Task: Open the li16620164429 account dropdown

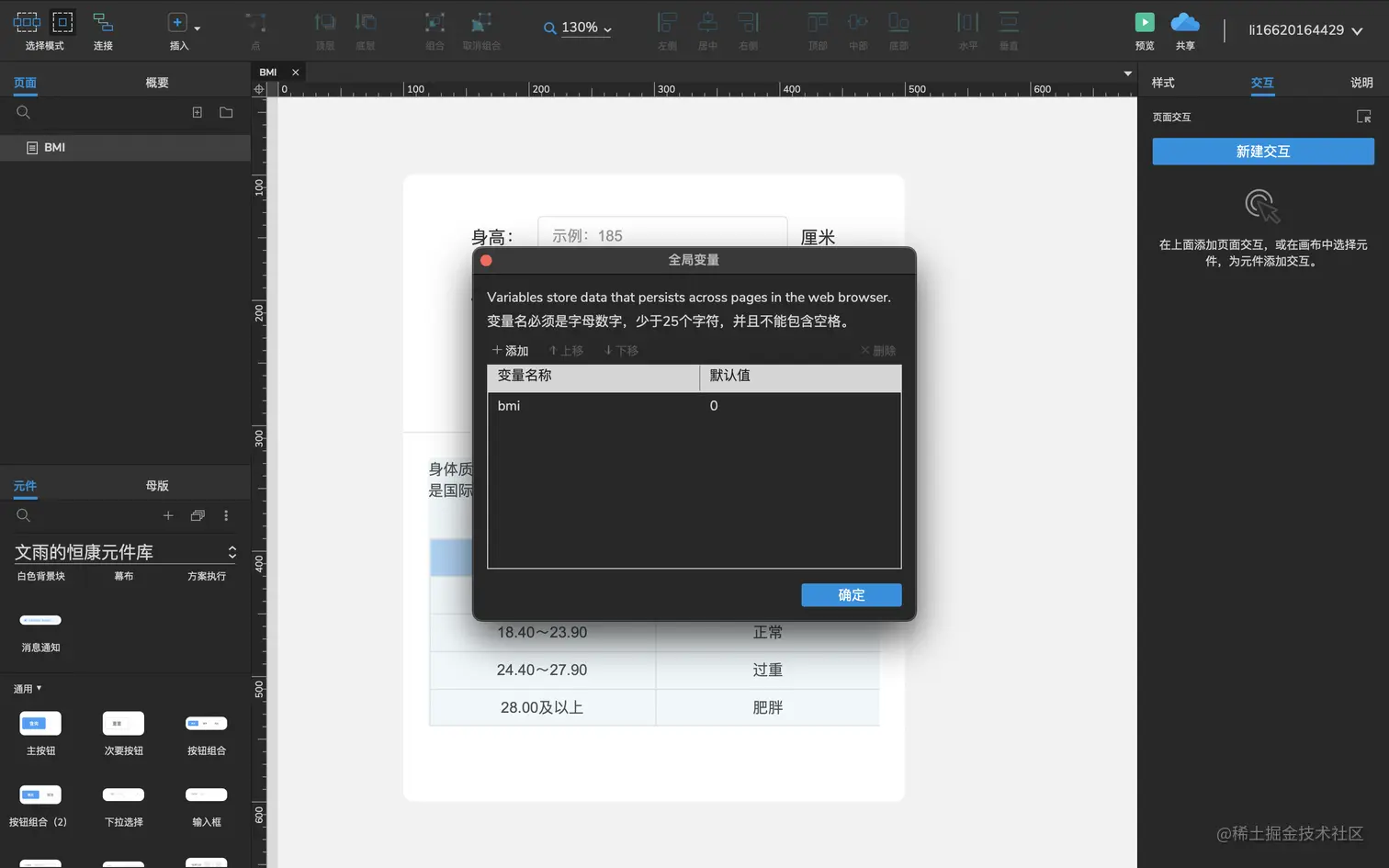Action: [x=1304, y=30]
